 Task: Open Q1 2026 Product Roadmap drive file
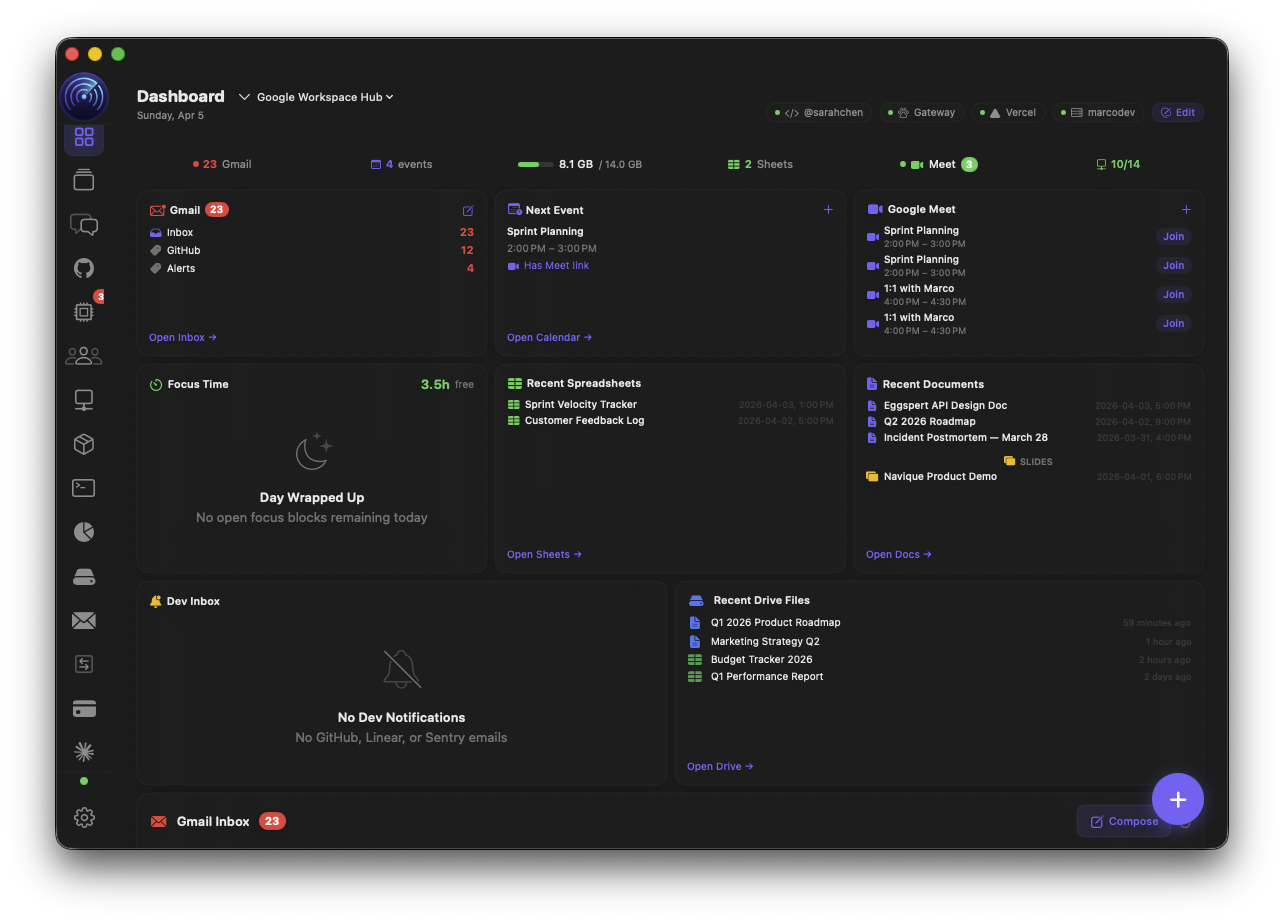(940, 623)
